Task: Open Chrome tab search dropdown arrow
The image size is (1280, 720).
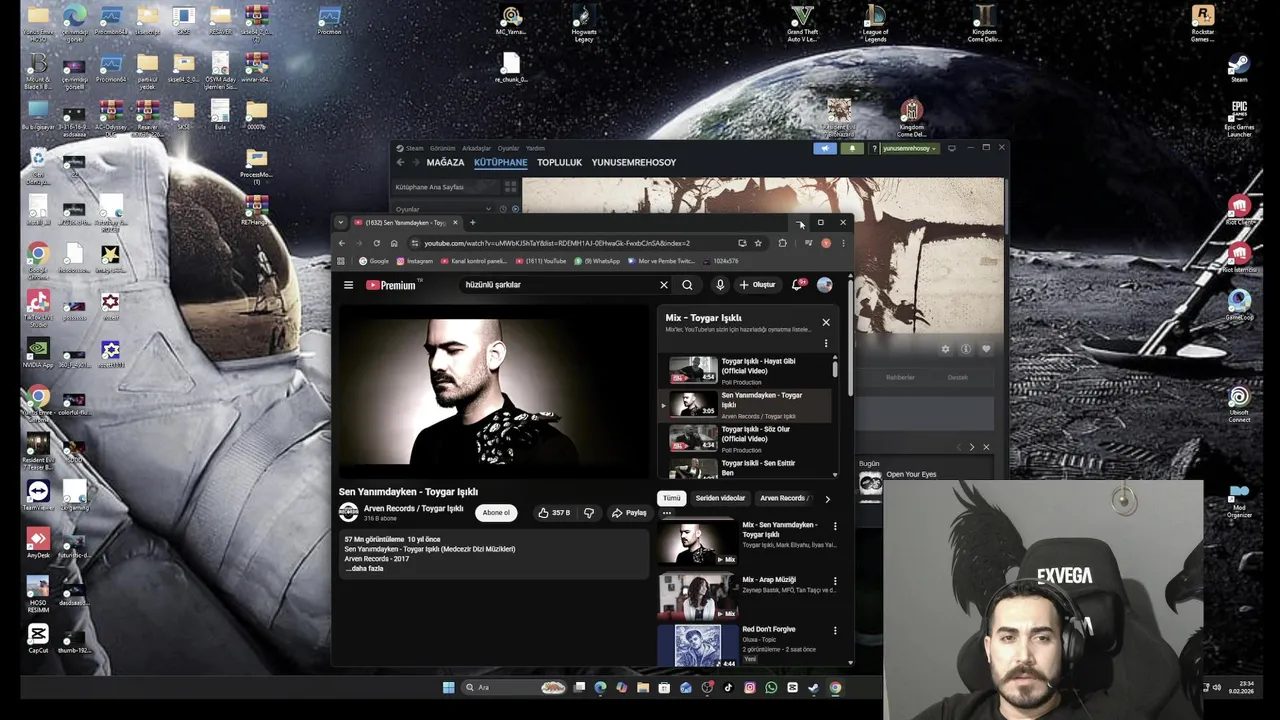Action: point(340,222)
